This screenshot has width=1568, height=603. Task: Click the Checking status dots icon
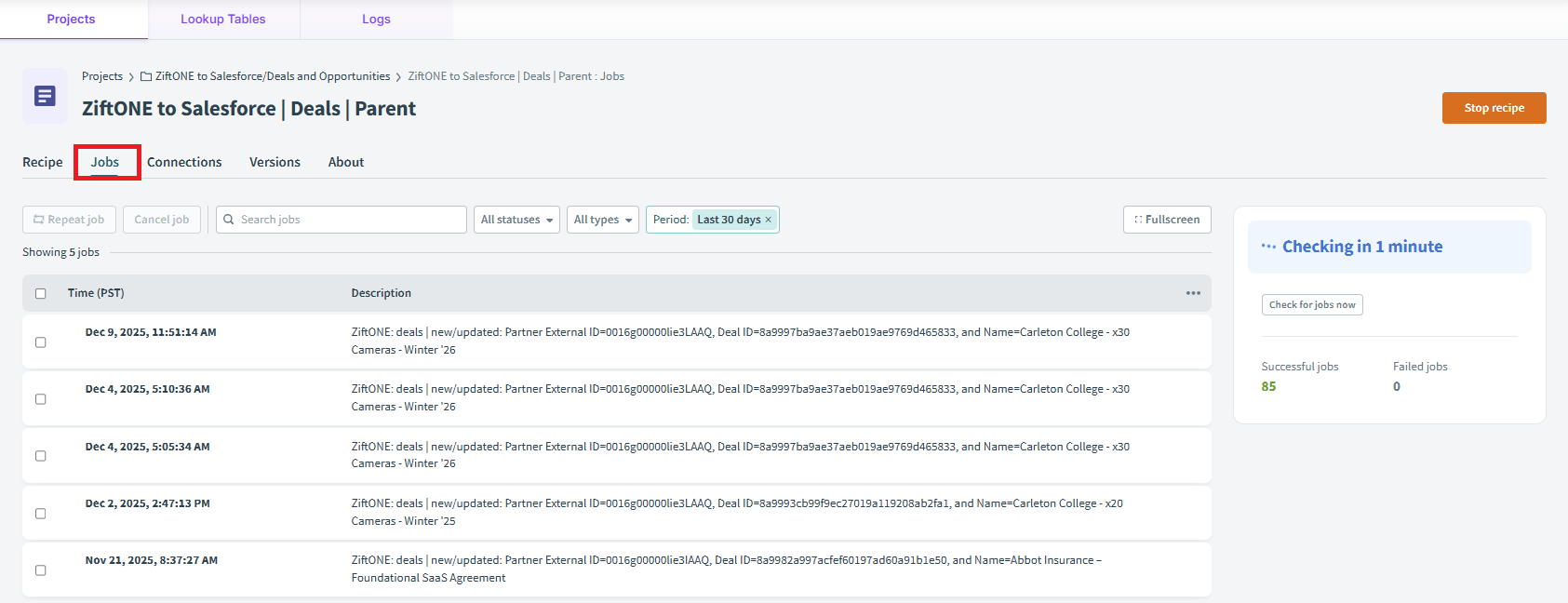[1268, 247]
